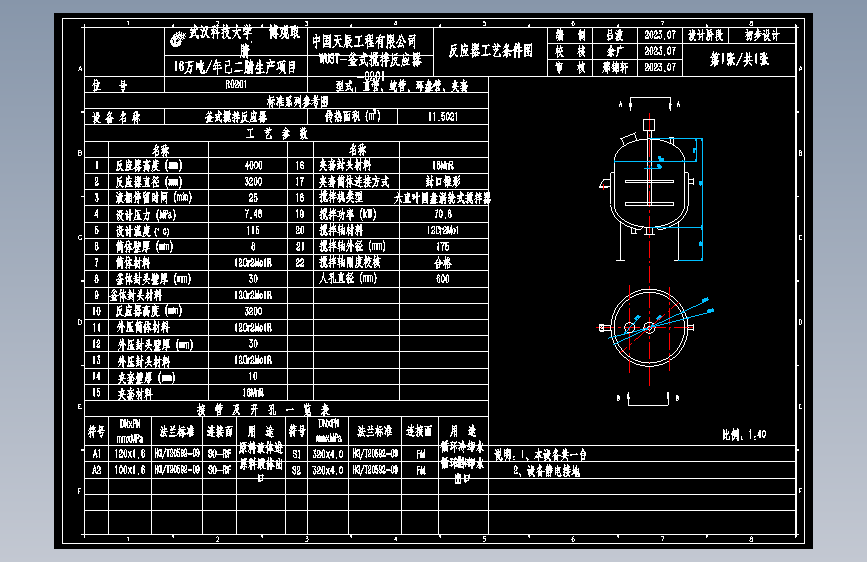Select the sheet count 第1张/共1张
Image resolution: width=867 pixels, height=562 pixels.
[739, 59]
